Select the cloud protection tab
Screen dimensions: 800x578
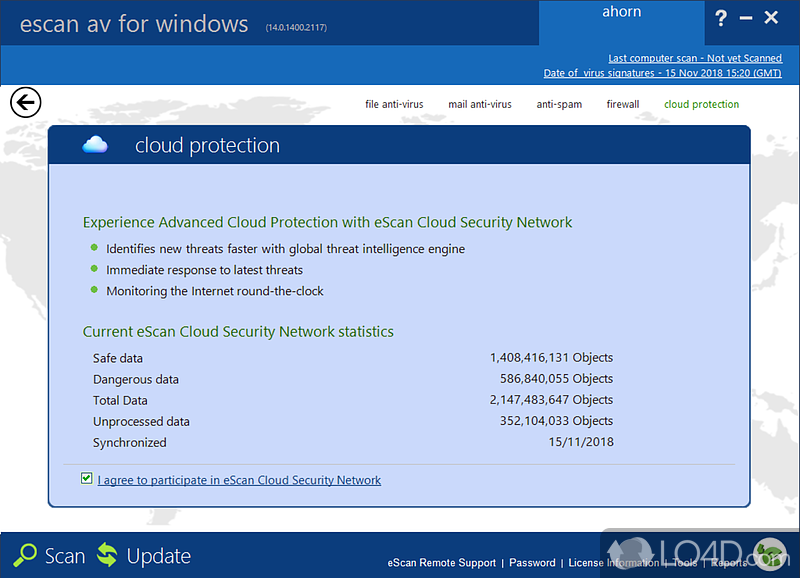[x=702, y=104]
